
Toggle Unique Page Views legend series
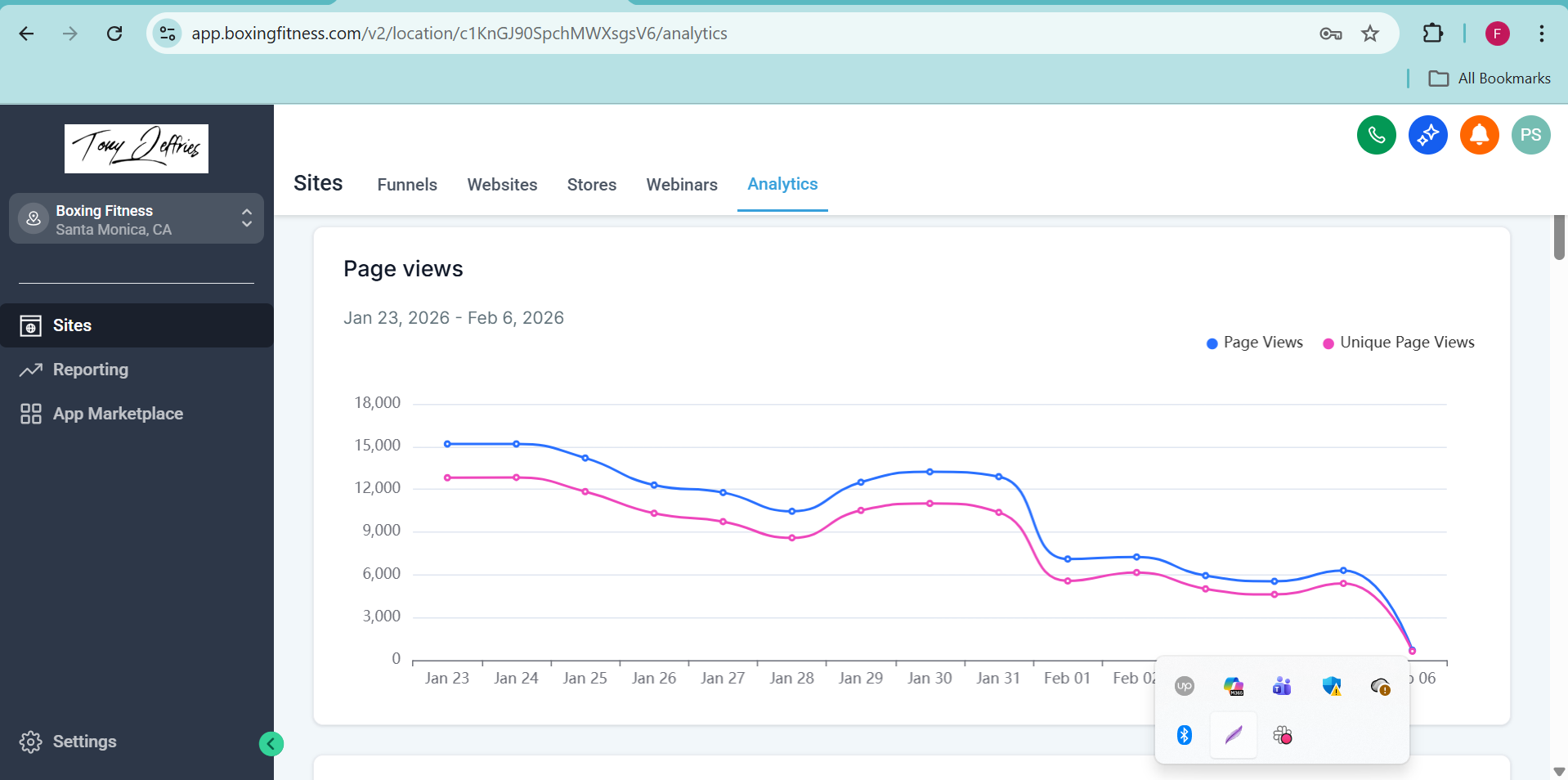[x=1399, y=343]
